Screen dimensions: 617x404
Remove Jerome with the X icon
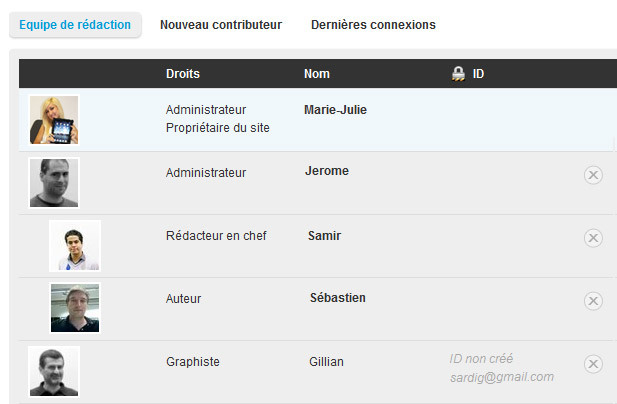pos(593,175)
